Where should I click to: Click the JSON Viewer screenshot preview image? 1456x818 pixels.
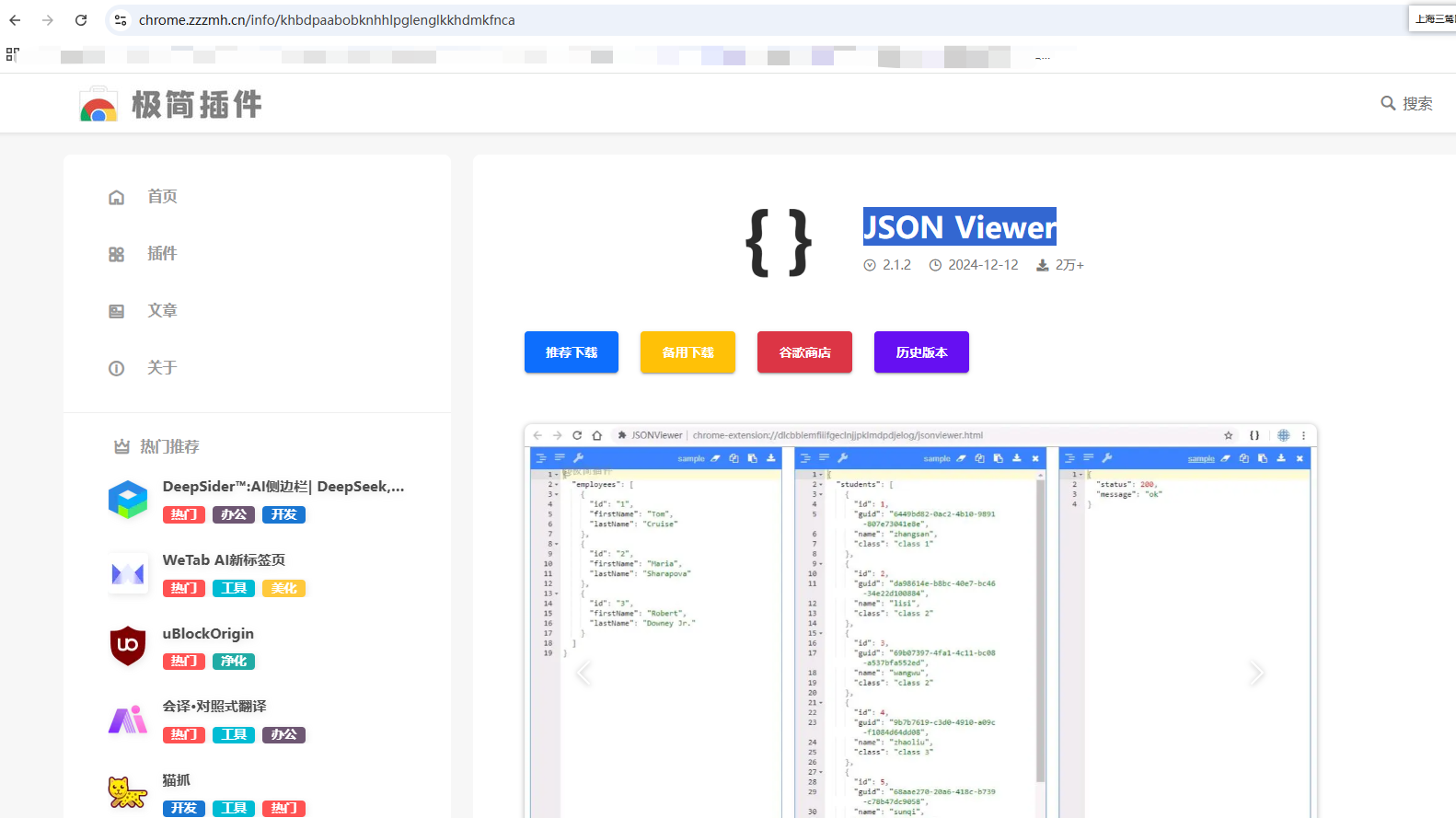coord(920,621)
